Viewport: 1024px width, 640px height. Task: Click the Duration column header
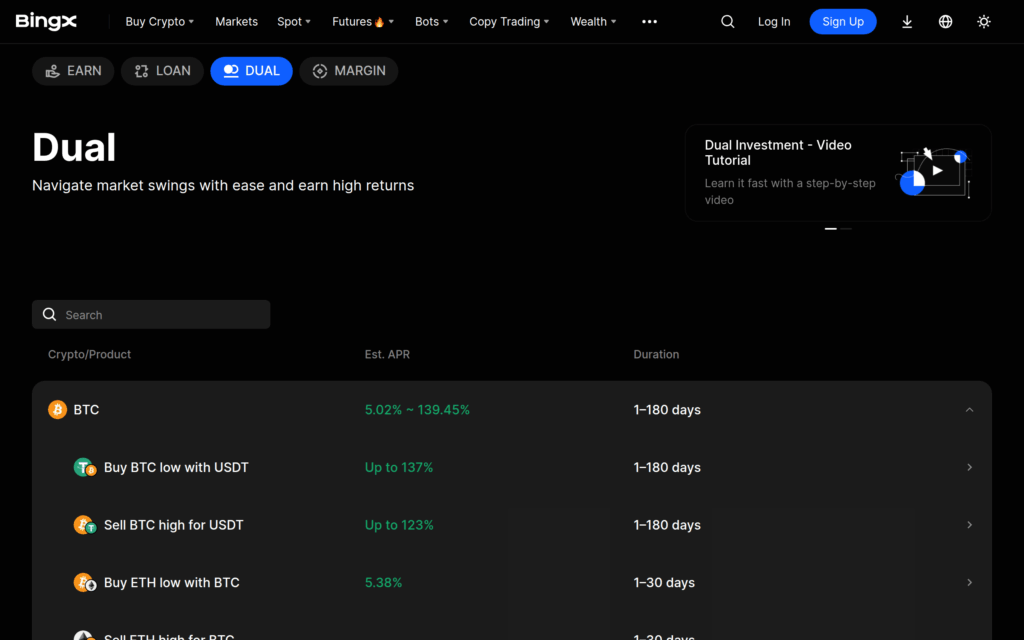click(x=656, y=354)
